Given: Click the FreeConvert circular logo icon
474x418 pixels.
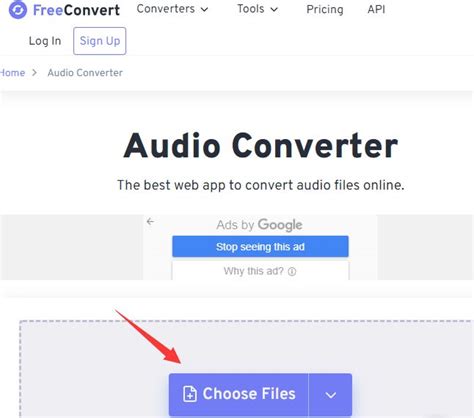Looking at the screenshot, I should point(18,9).
